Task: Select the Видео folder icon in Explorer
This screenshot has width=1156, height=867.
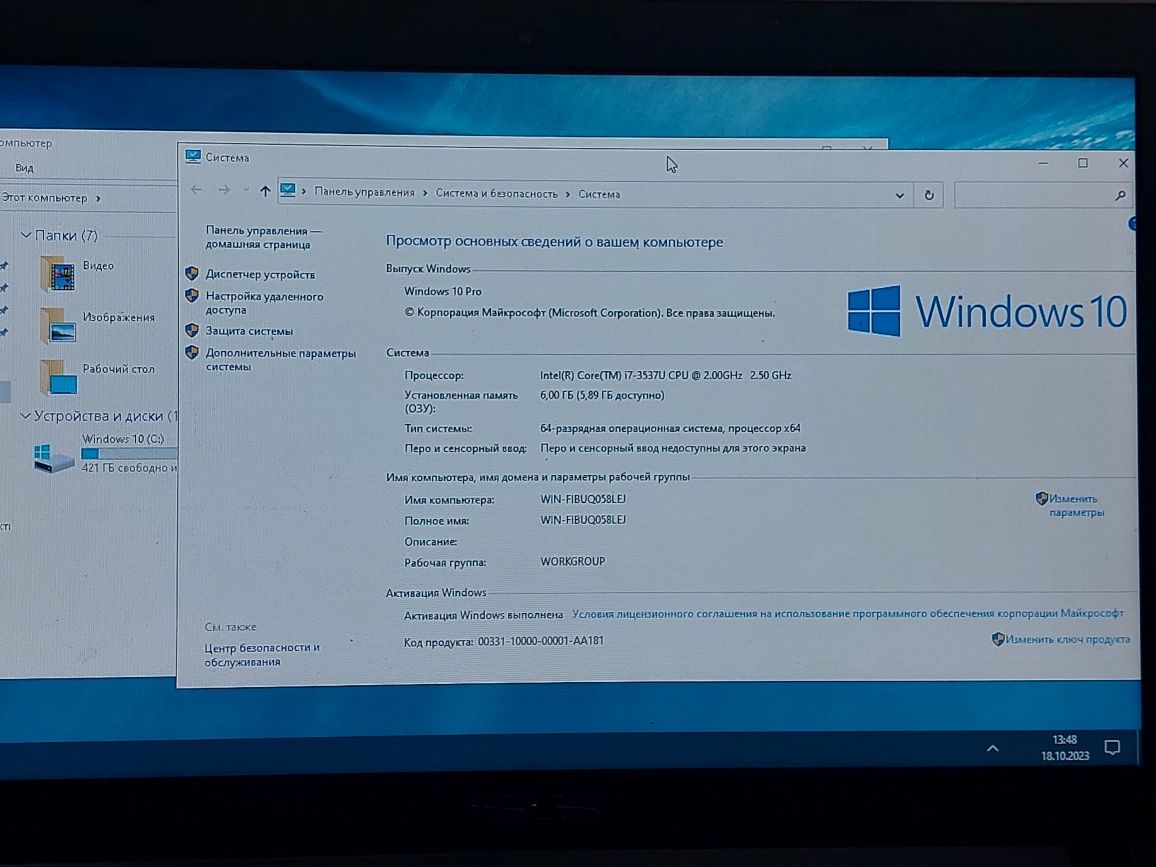Action: 58,274
